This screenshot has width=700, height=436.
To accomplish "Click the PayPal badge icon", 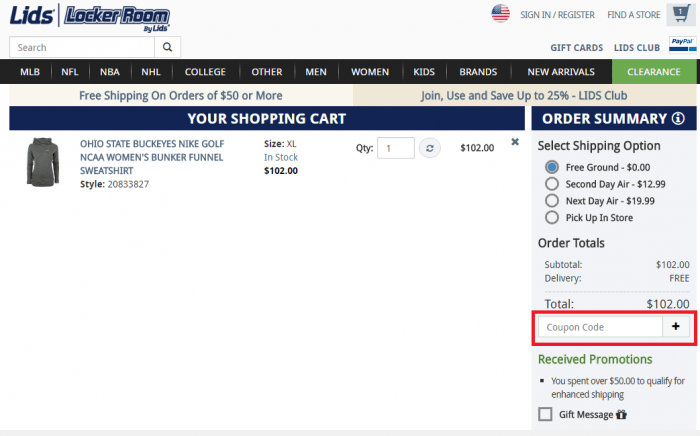I will 683,43.
